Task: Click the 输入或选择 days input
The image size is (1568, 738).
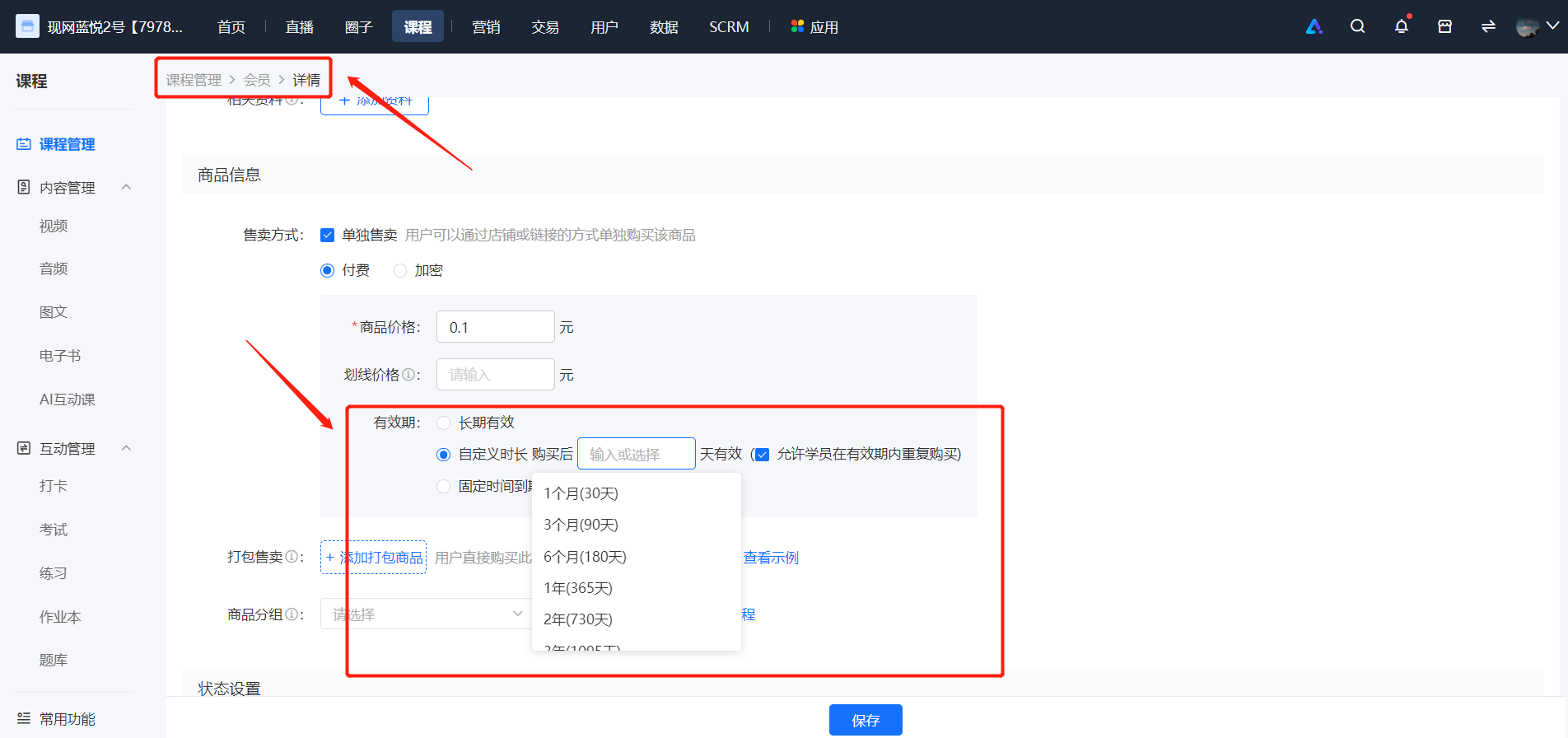Action: point(637,454)
